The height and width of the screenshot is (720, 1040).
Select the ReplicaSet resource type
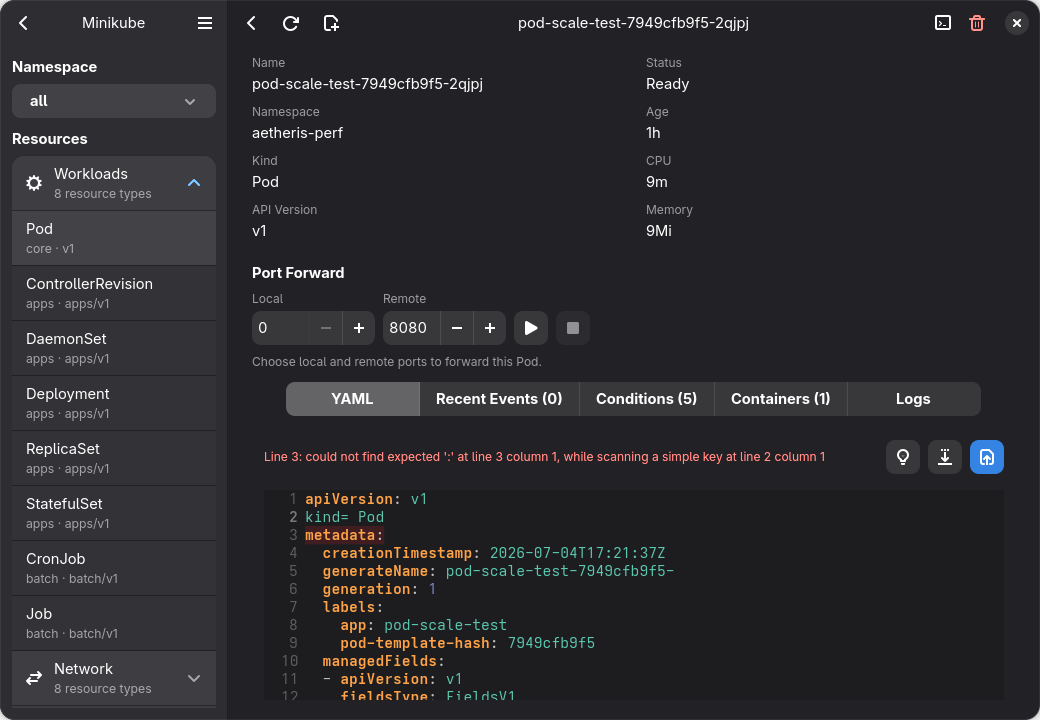point(114,458)
